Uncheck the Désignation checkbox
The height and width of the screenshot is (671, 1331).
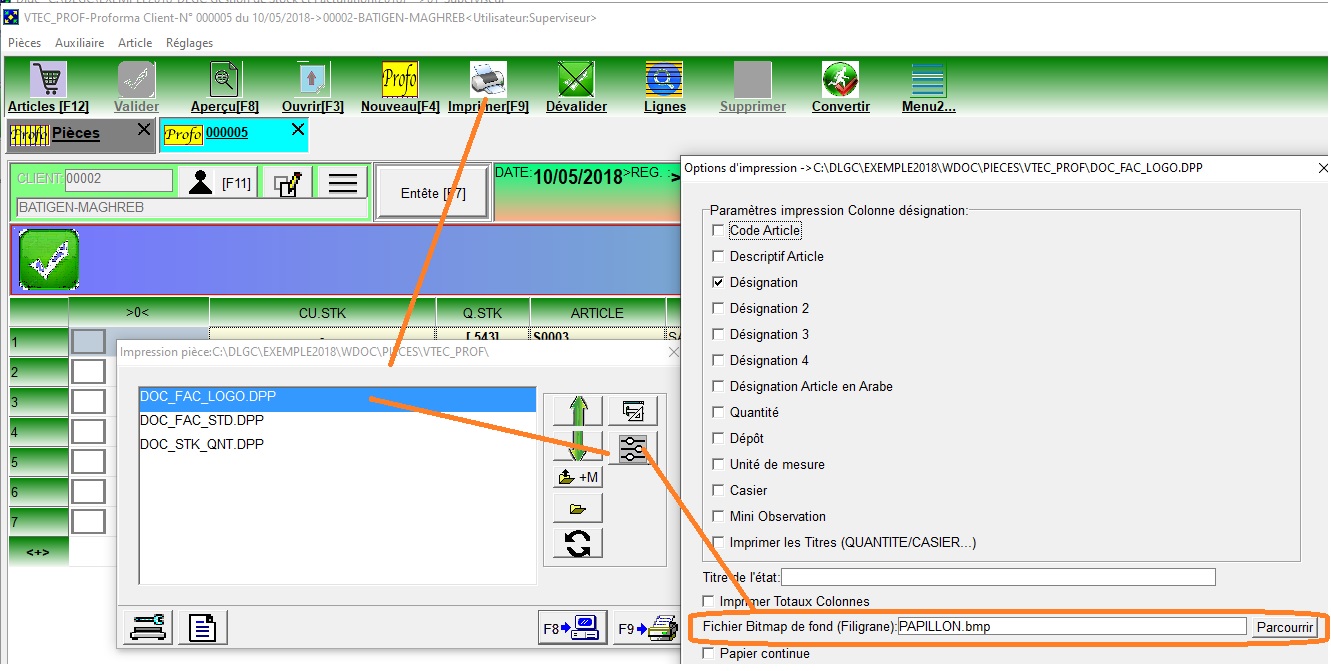(x=717, y=282)
